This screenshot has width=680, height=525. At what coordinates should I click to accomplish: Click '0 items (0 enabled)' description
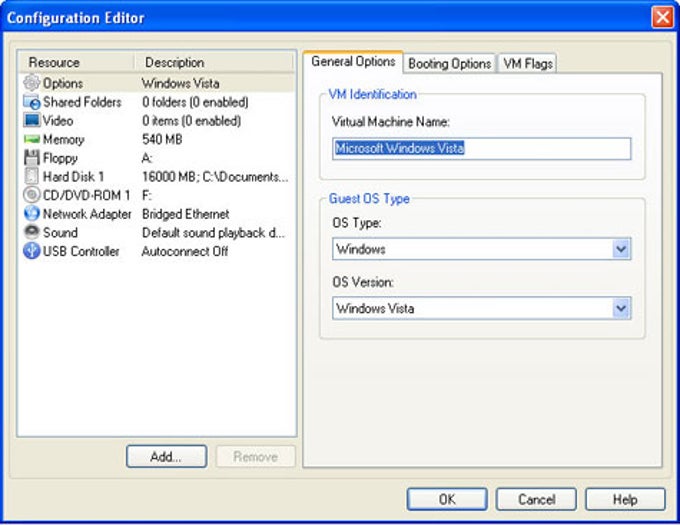pos(191,121)
